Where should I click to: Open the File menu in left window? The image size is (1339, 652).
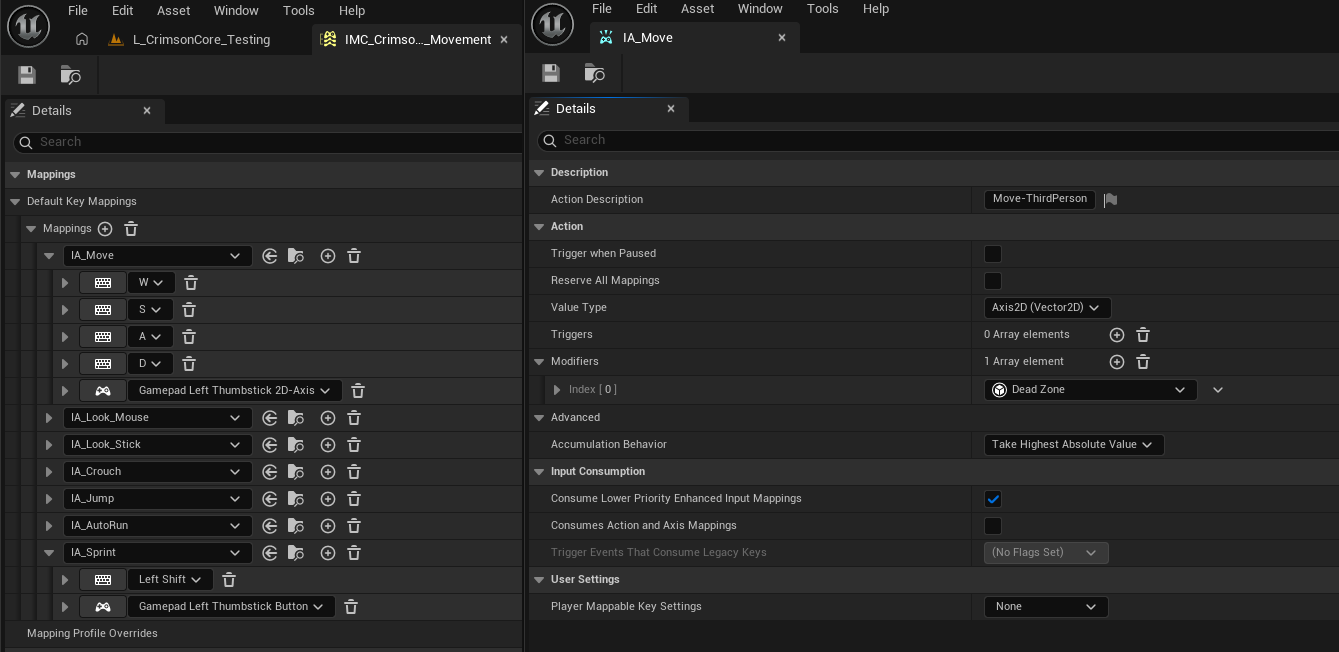[x=78, y=10]
